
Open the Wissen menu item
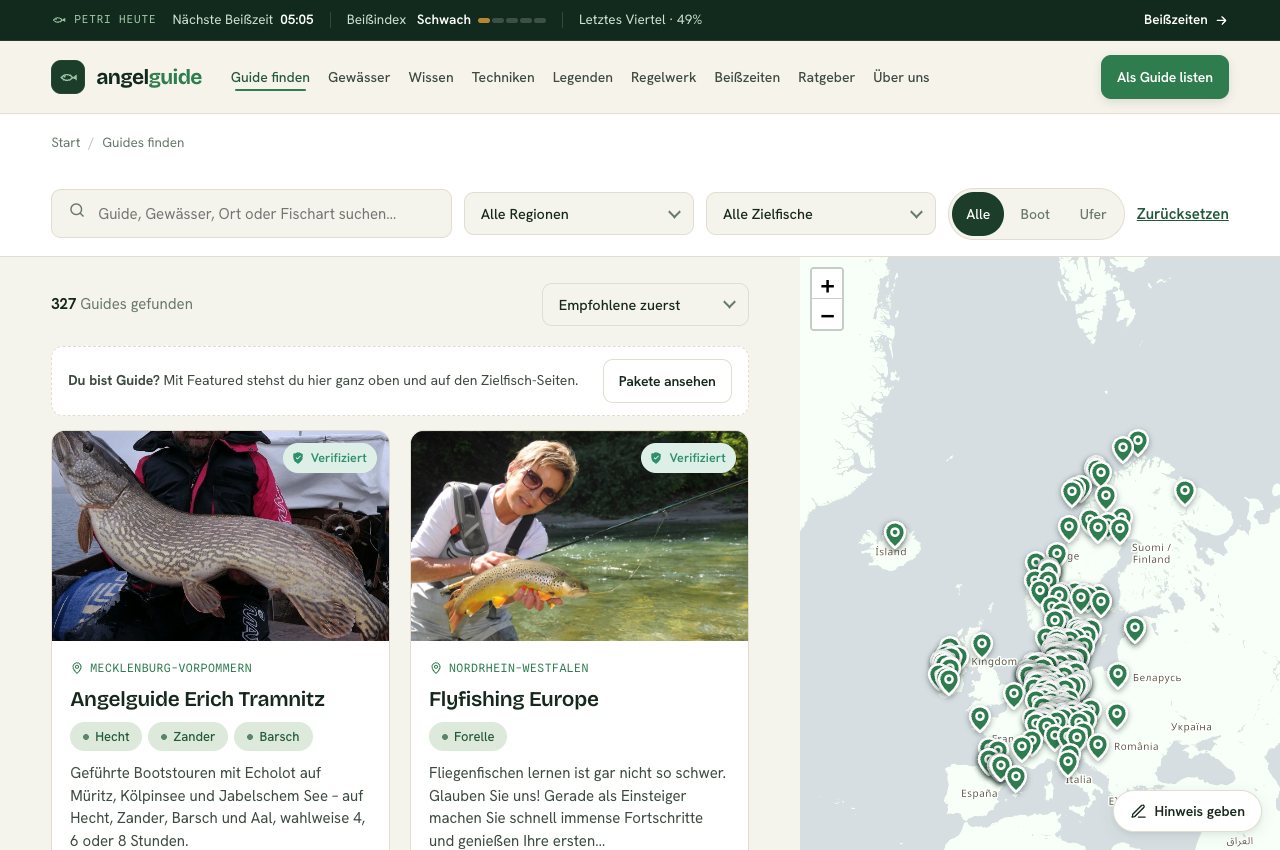tap(431, 77)
